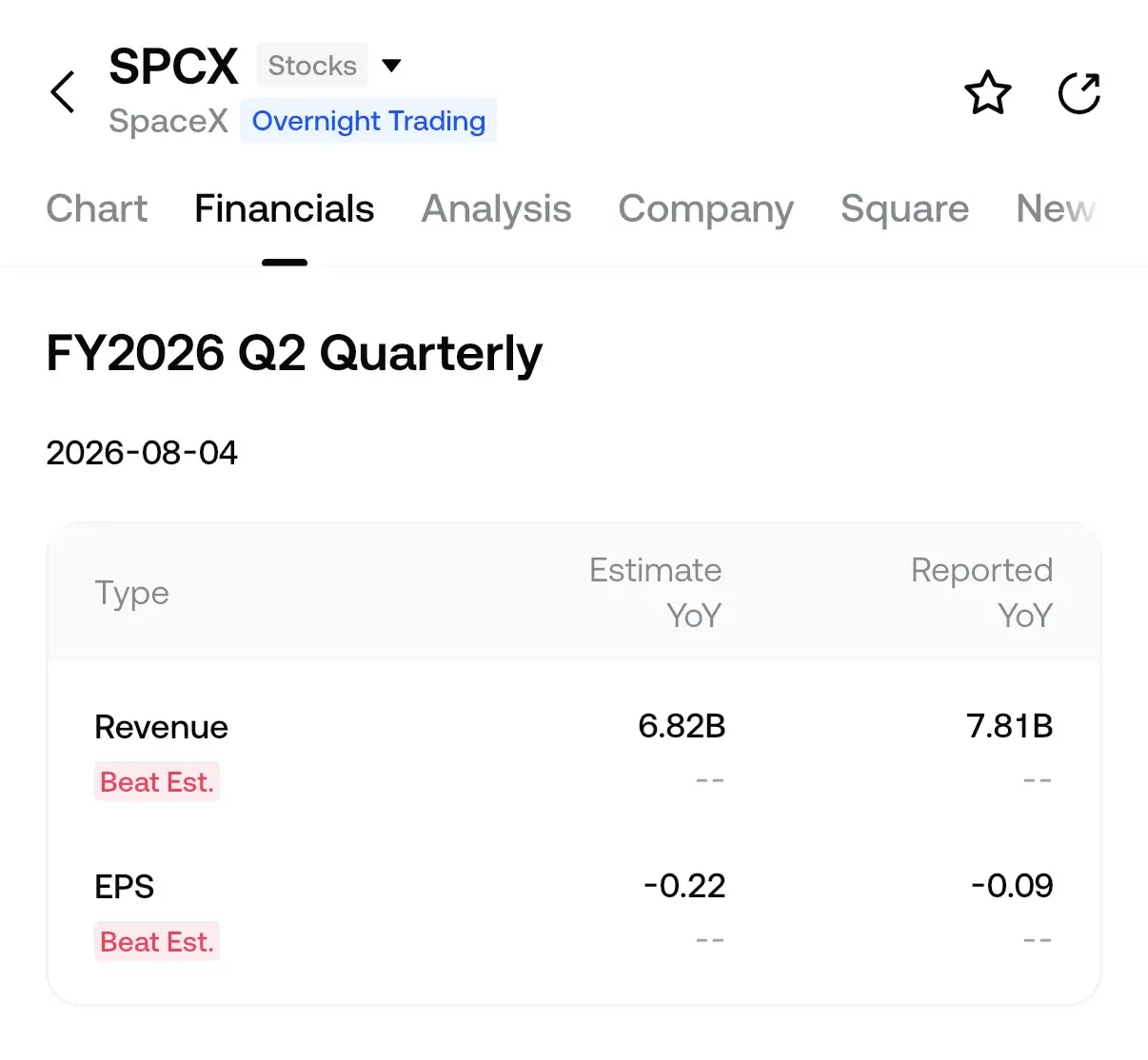This screenshot has width=1148, height=1060.
Task: Open the partially visible News tab
Action: [x=1056, y=208]
